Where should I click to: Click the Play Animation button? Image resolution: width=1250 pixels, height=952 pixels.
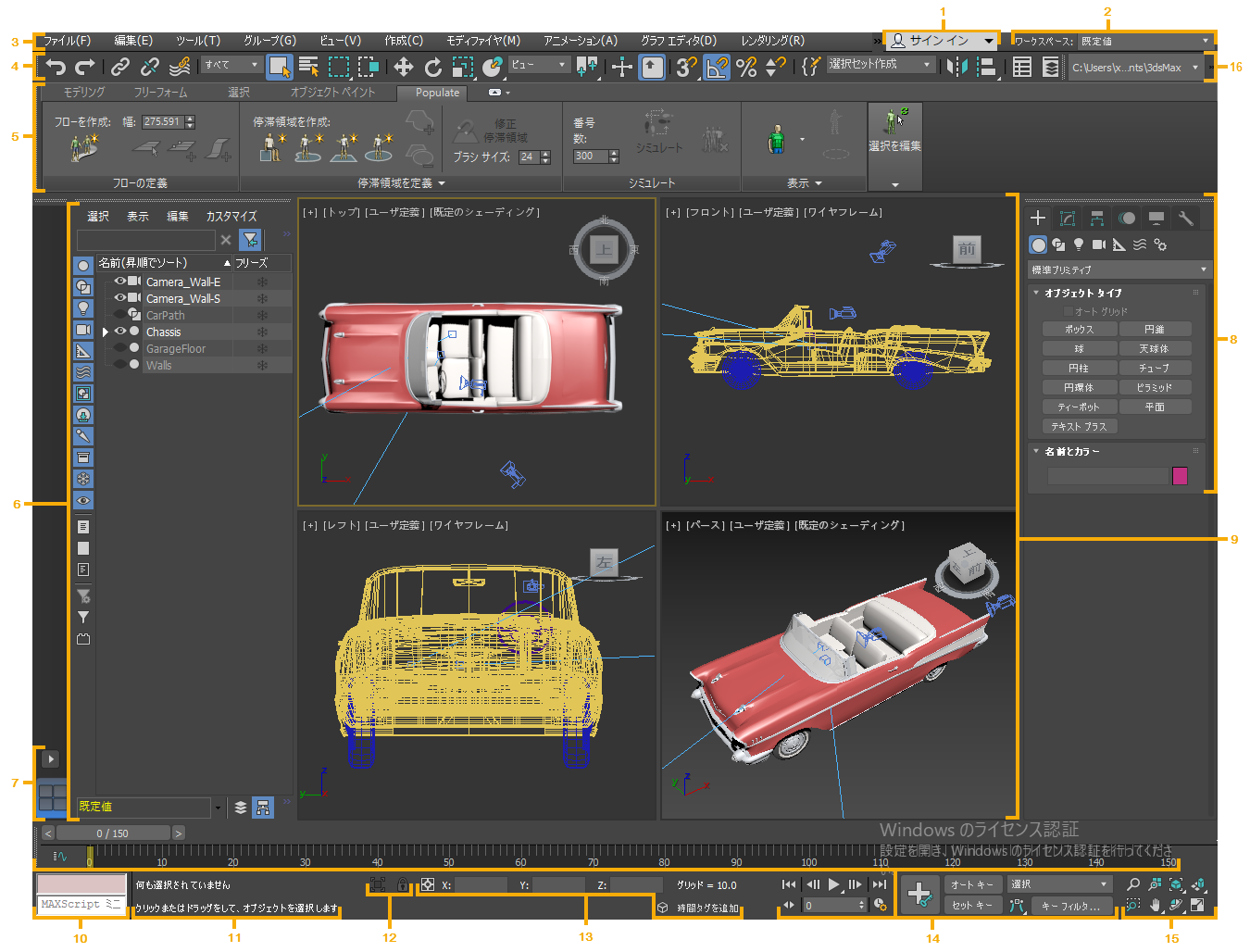pos(833,884)
